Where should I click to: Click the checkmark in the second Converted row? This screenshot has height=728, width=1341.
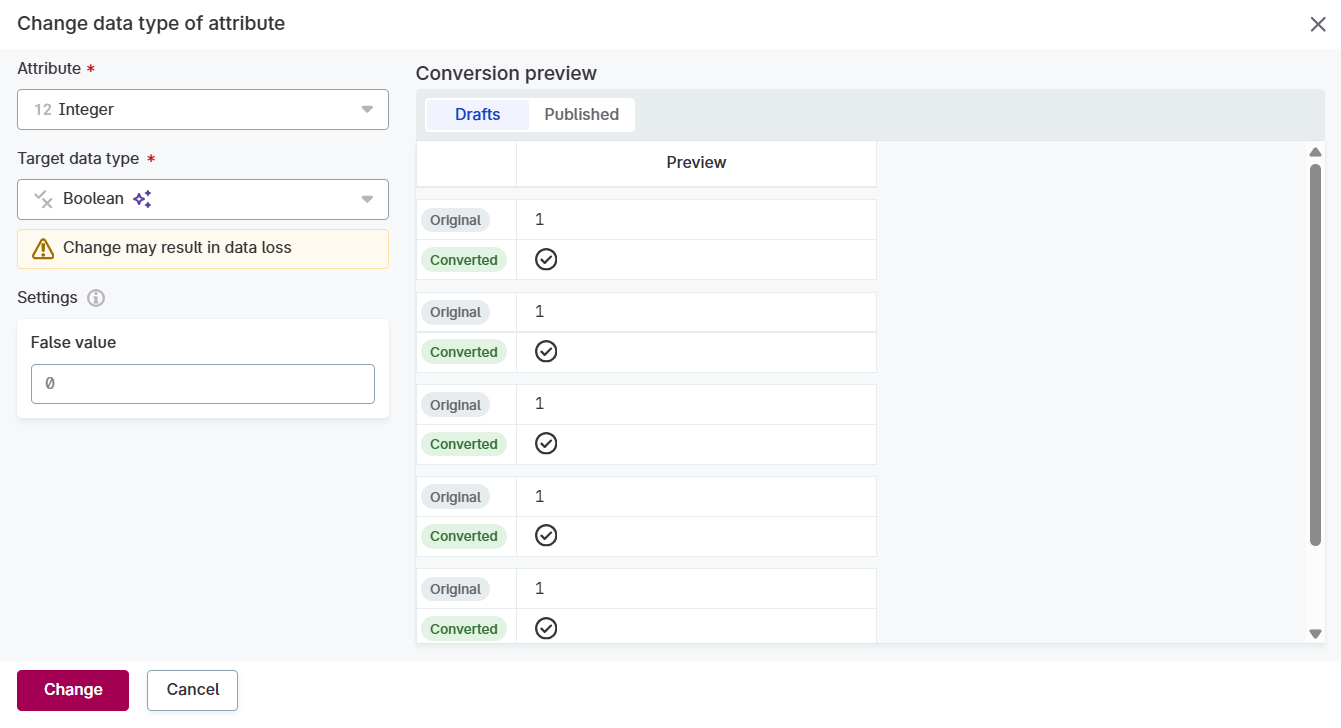click(x=546, y=351)
